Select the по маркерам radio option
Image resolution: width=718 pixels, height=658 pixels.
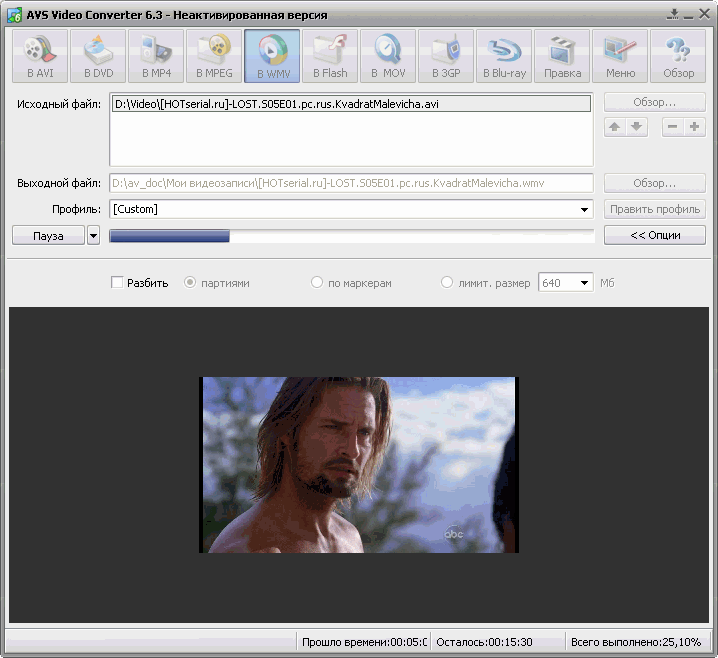pos(316,283)
